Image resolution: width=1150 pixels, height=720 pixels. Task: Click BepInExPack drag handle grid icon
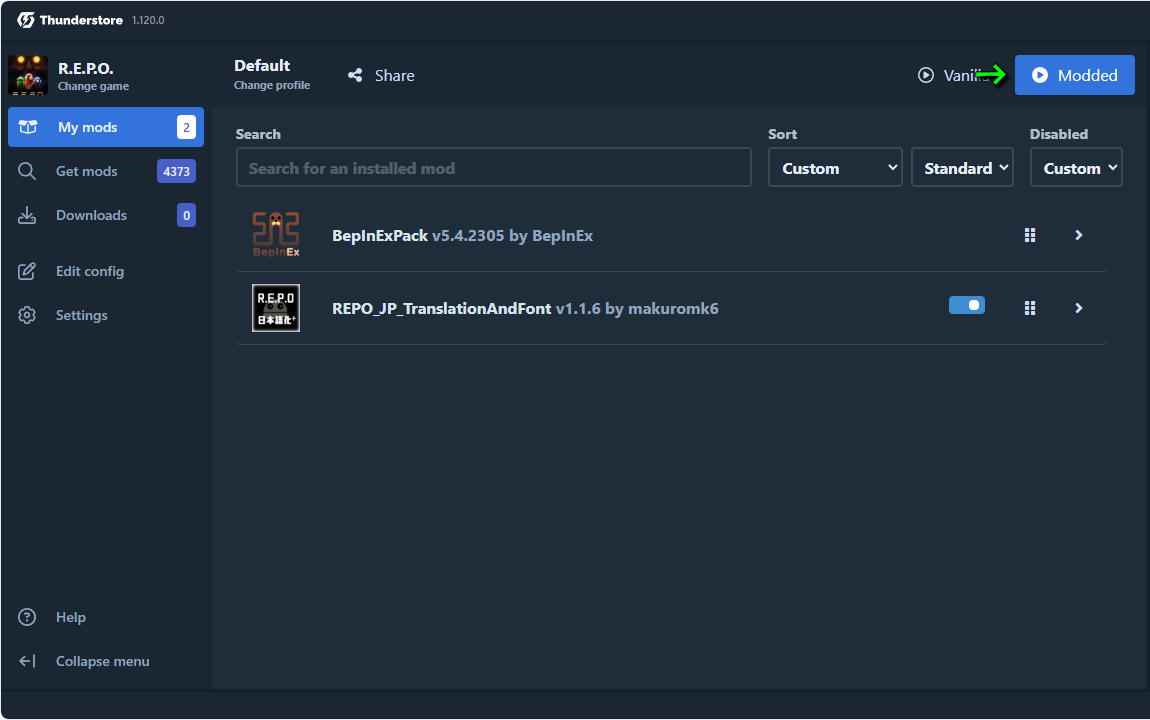[1030, 235]
